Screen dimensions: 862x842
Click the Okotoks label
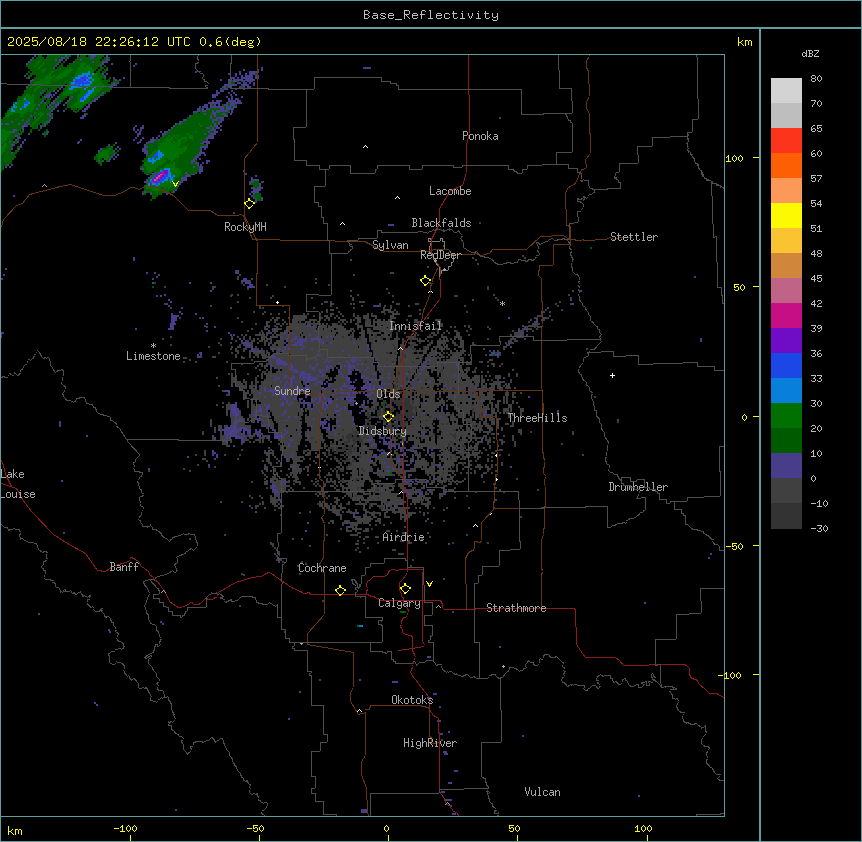coord(412,700)
